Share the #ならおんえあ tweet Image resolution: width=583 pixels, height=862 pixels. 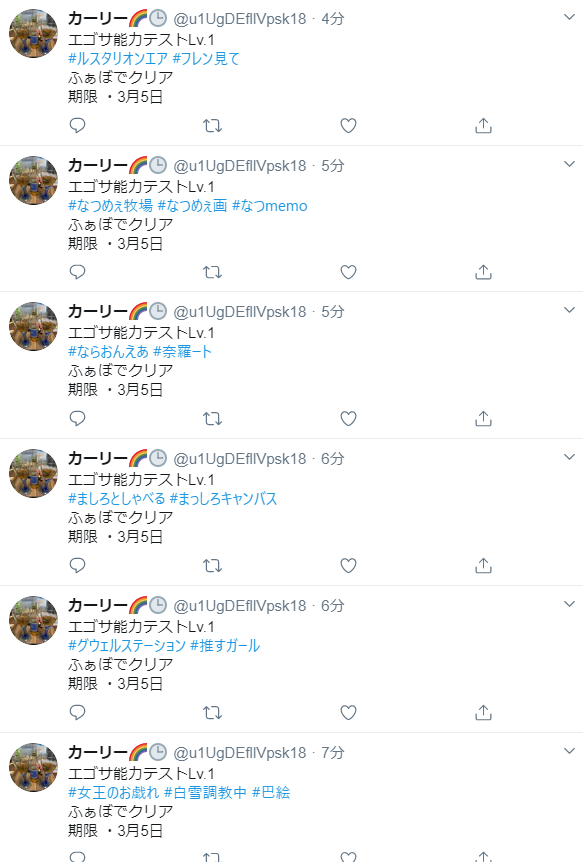tap(483, 419)
